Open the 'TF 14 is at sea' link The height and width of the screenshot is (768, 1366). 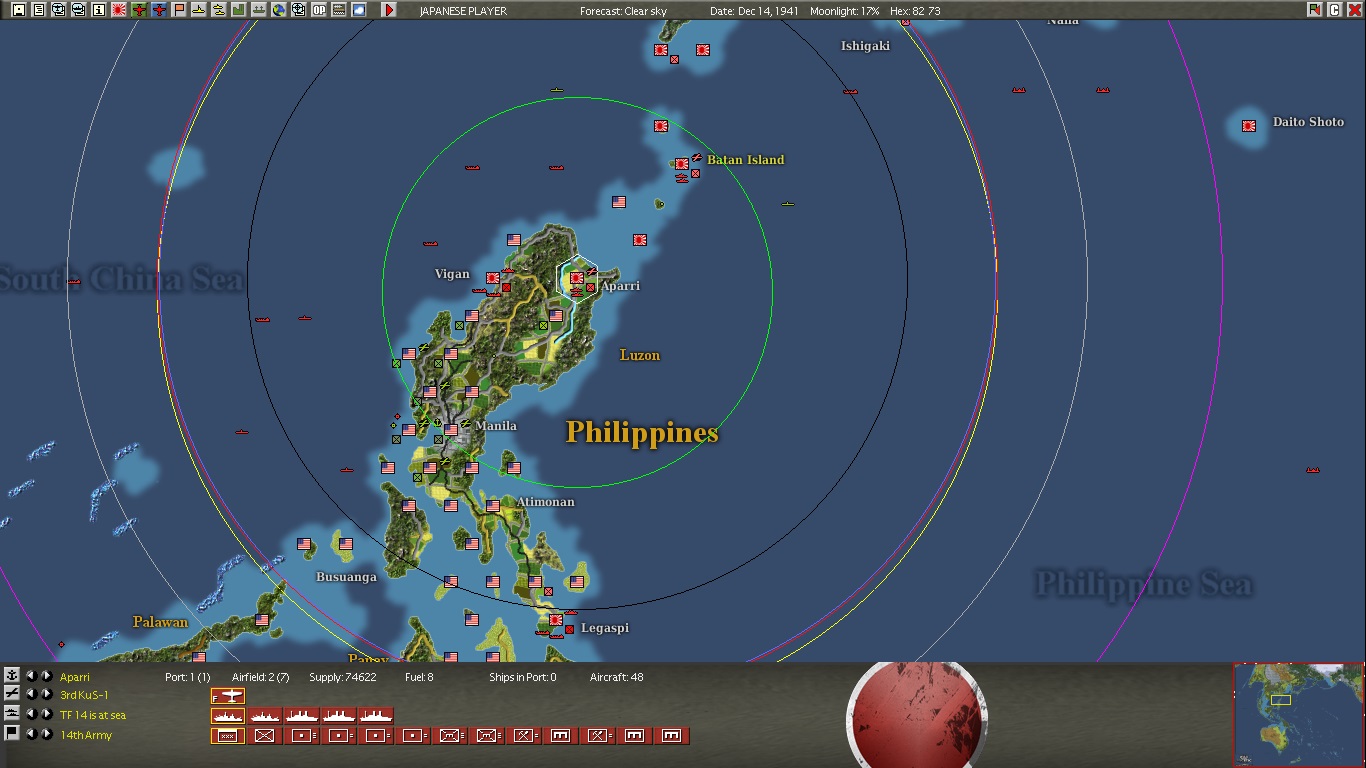93,715
